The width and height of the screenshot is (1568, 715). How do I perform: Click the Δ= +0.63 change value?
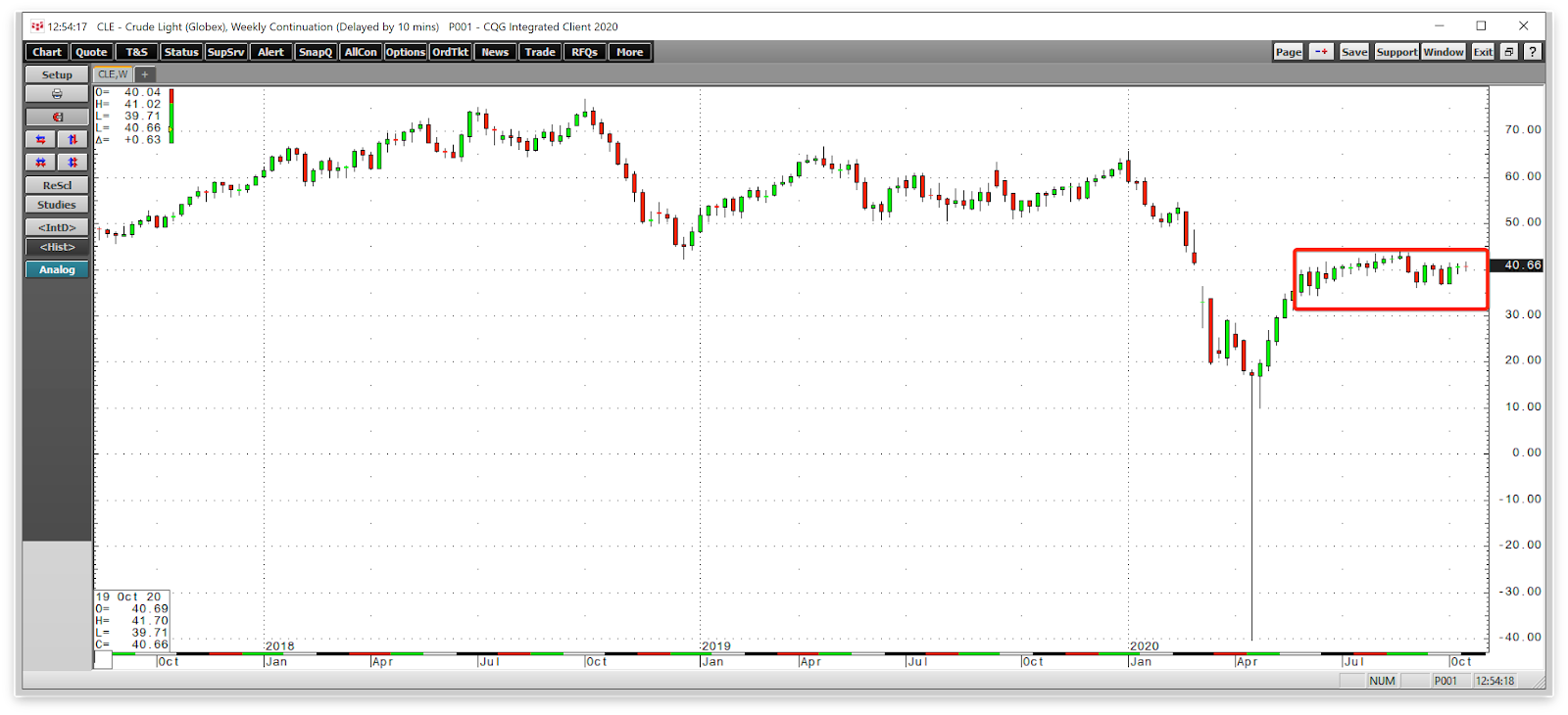click(128, 139)
